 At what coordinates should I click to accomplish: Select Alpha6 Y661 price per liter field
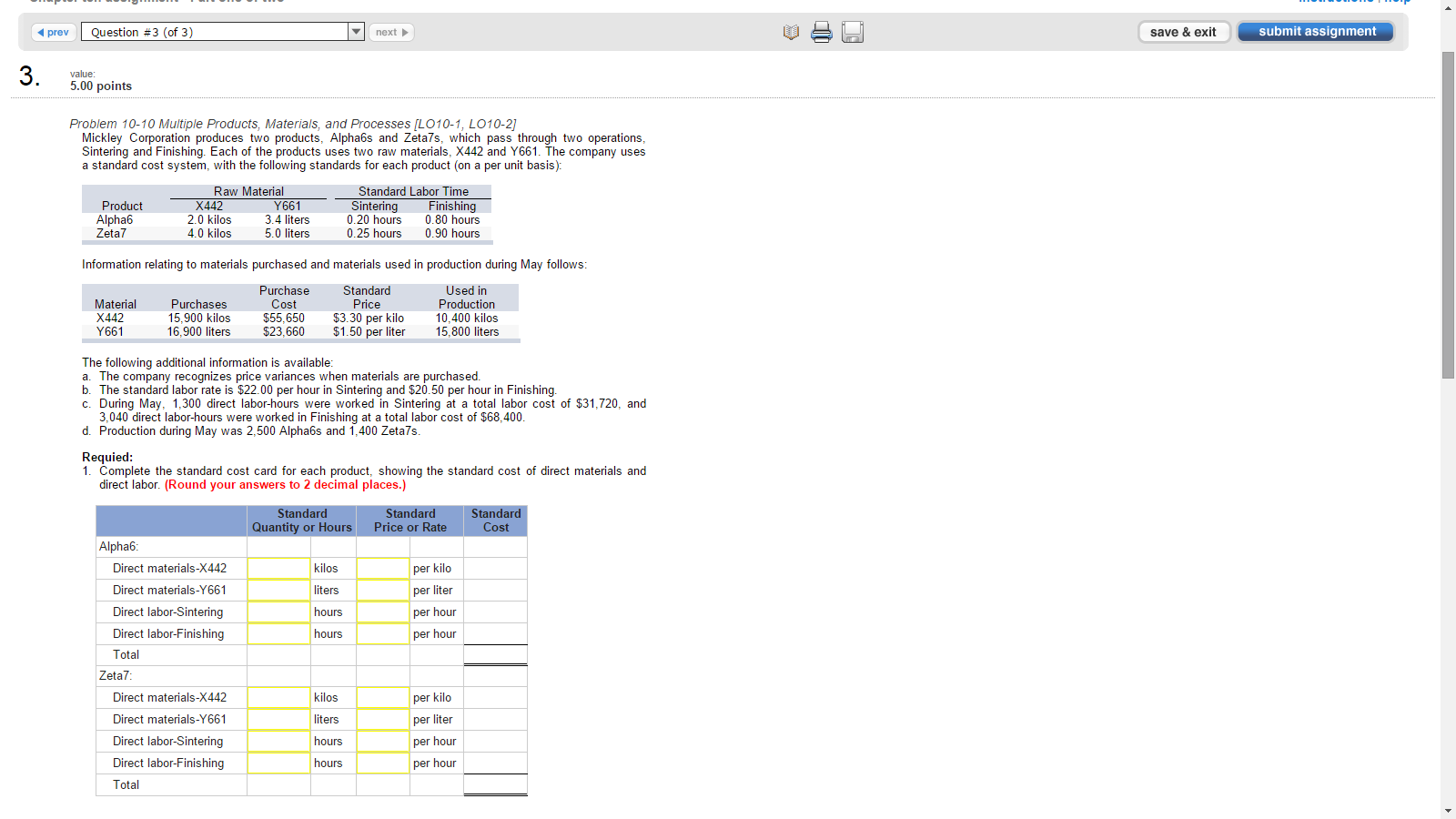[383, 591]
